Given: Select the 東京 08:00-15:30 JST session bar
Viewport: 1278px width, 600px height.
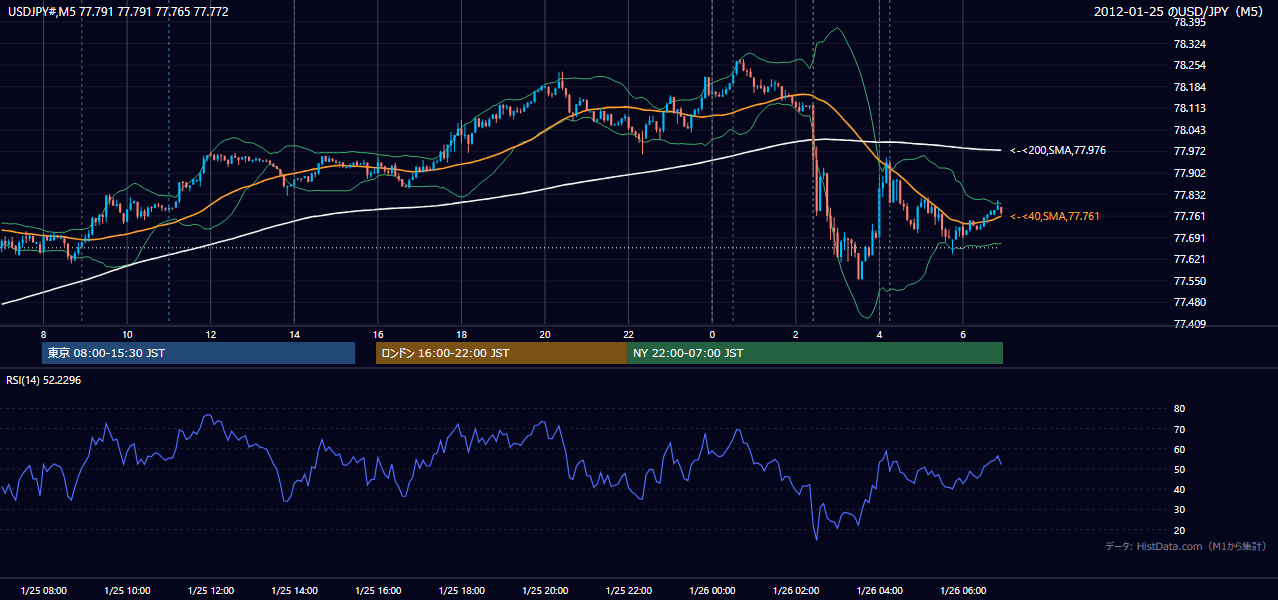Looking at the screenshot, I should [x=198, y=353].
